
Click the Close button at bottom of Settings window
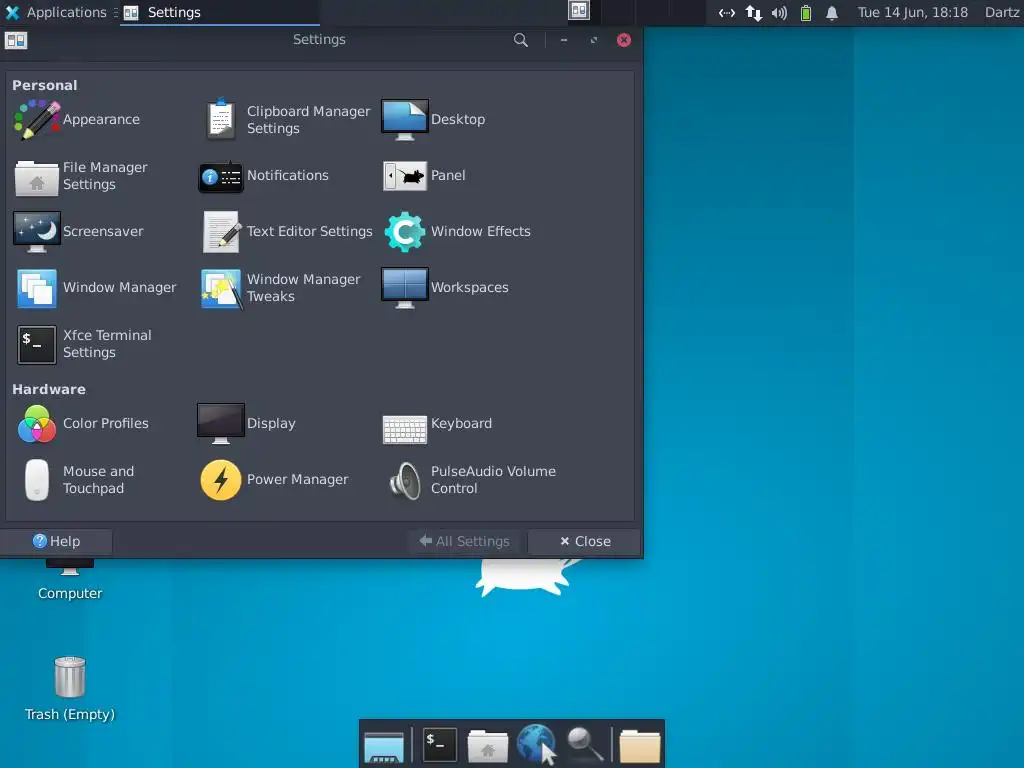pyautogui.click(x=584, y=541)
